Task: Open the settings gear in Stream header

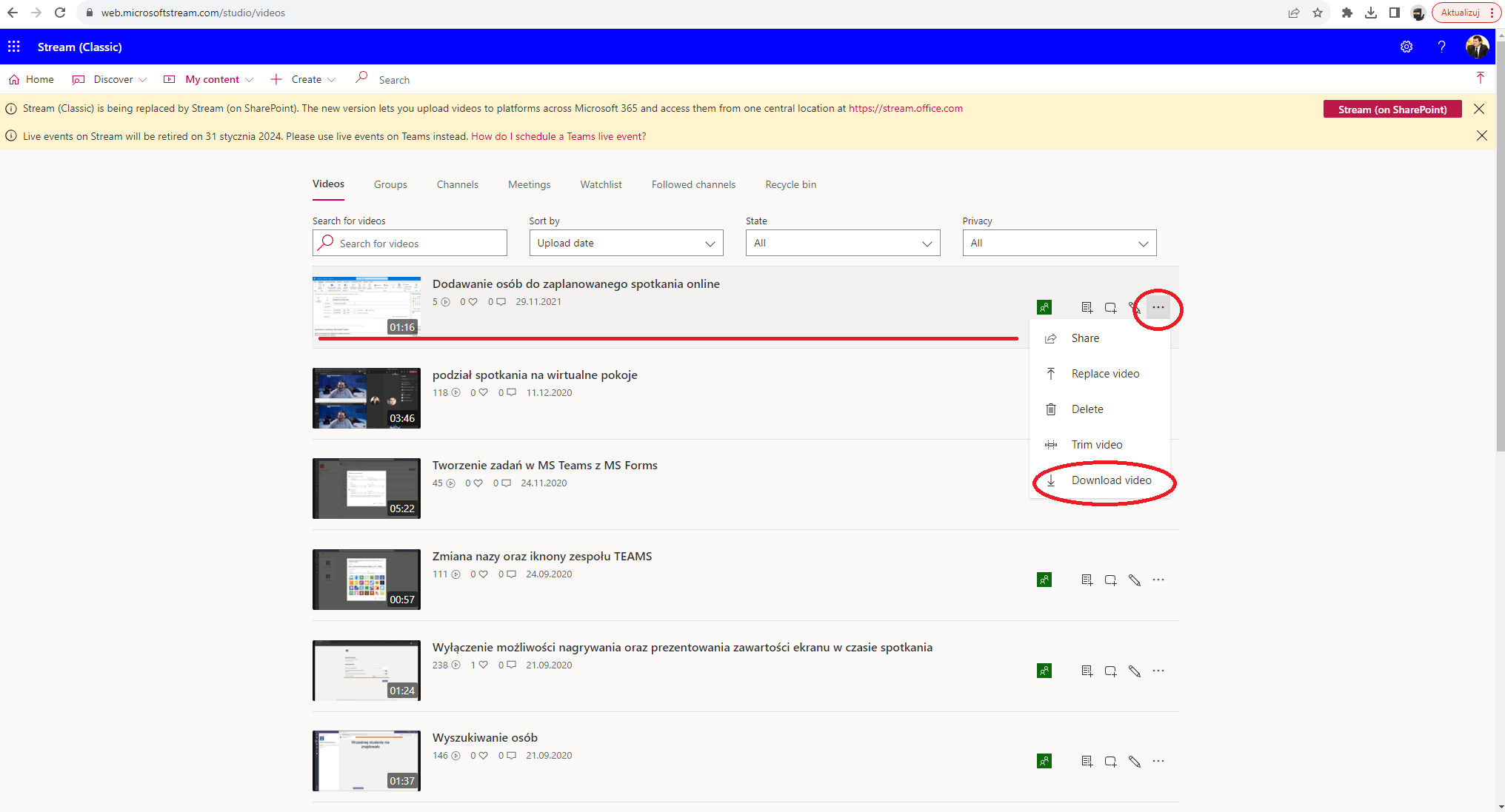Action: [1406, 47]
